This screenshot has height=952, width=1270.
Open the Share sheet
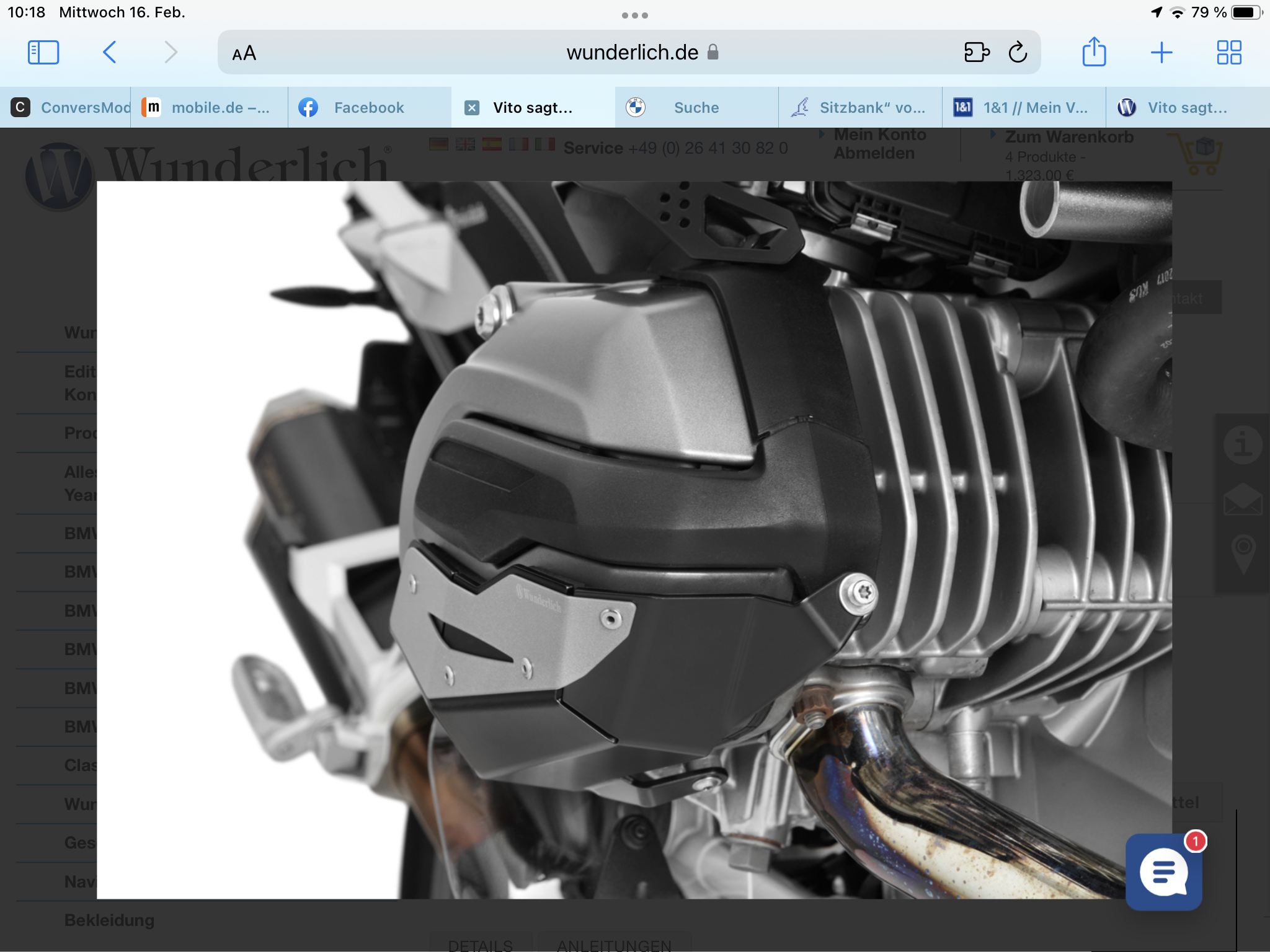pos(1094,52)
